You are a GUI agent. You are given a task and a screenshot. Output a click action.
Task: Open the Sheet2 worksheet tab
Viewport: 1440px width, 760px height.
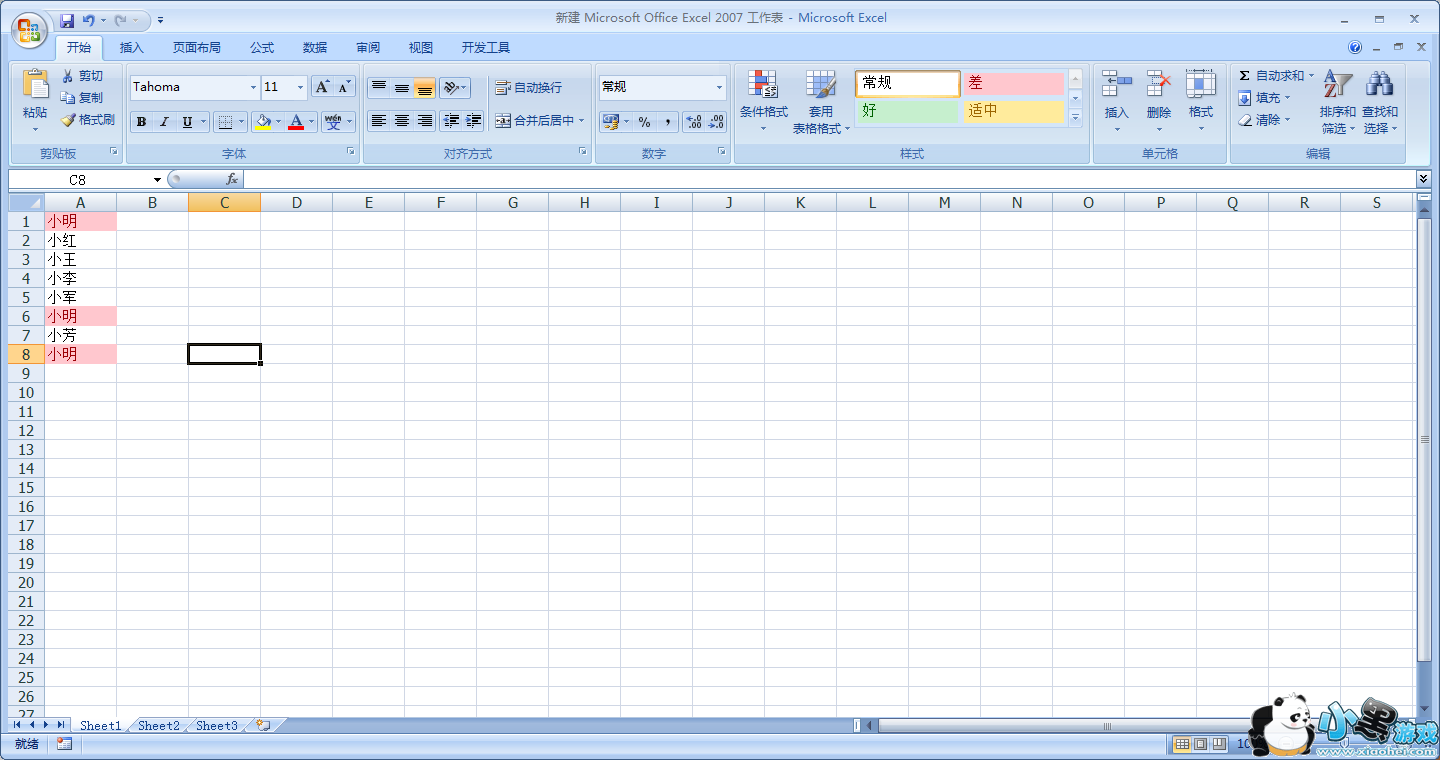(159, 725)
